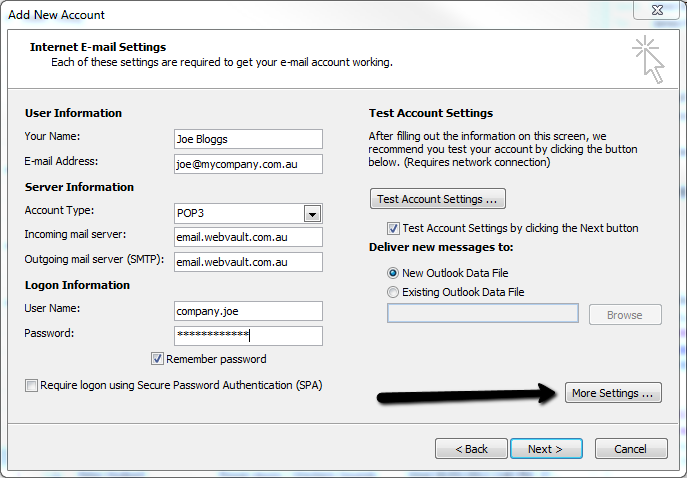The width and height of the screenshot is (687, 478).
Task: Focus the User Name field
Action: click(x=248, y=311)
